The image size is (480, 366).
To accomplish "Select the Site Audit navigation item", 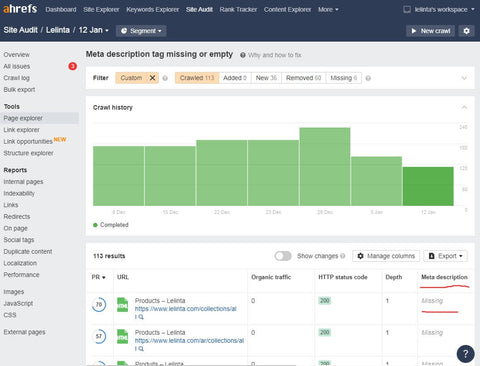I will click(x=199, y=10).
